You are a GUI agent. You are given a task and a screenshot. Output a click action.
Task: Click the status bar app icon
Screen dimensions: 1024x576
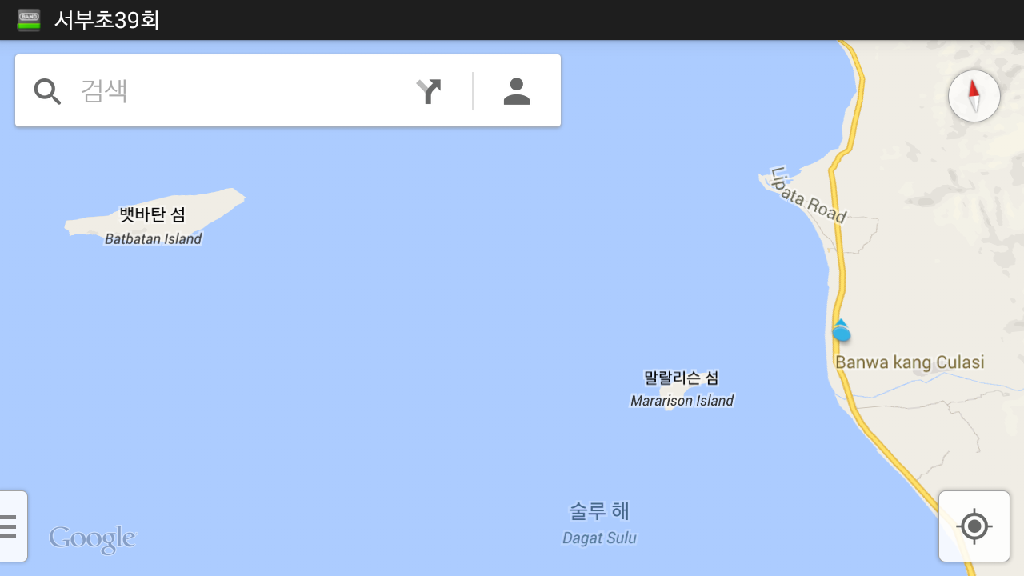coord(29,20)
